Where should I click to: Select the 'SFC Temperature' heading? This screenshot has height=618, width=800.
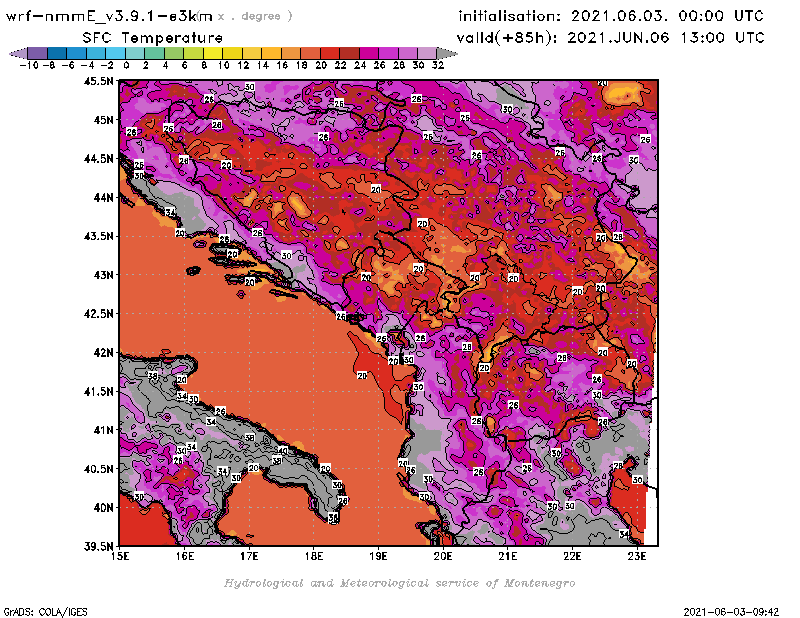[x=153, y=38]
